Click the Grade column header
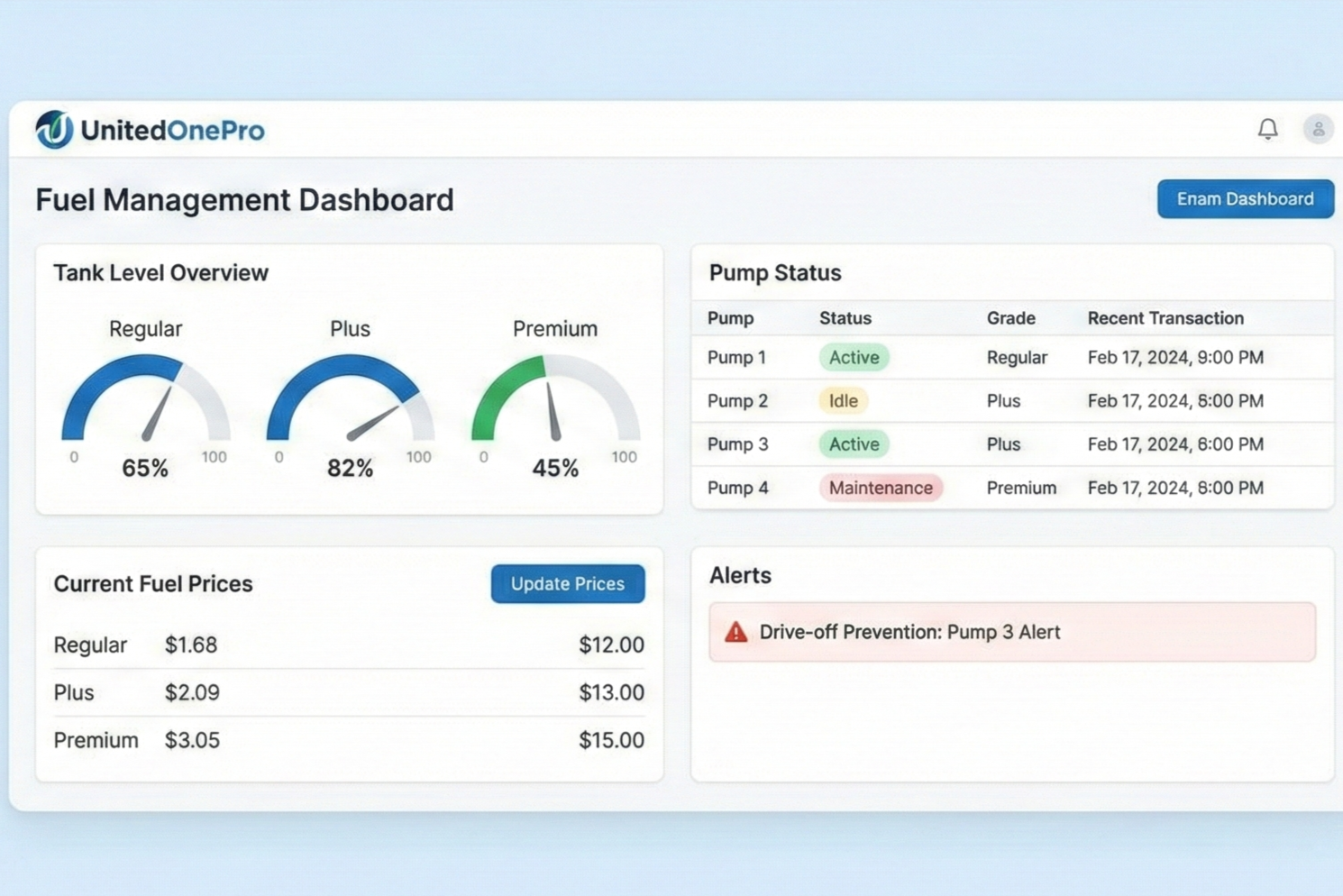Image resolution: width=1343 pixels, height=896 pixels. coord(1010,318)
